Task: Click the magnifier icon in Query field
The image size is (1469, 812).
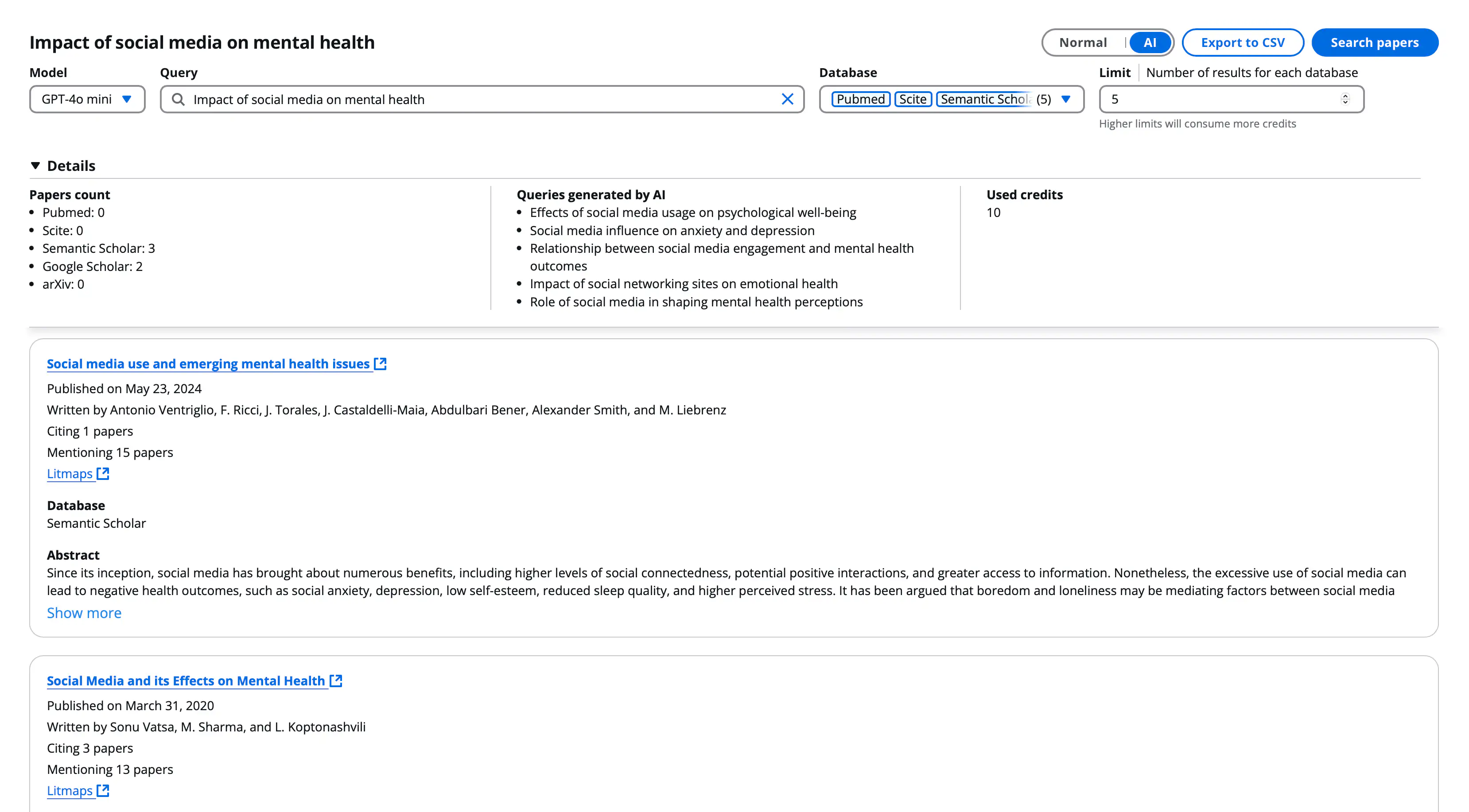Action: [178, 100]
